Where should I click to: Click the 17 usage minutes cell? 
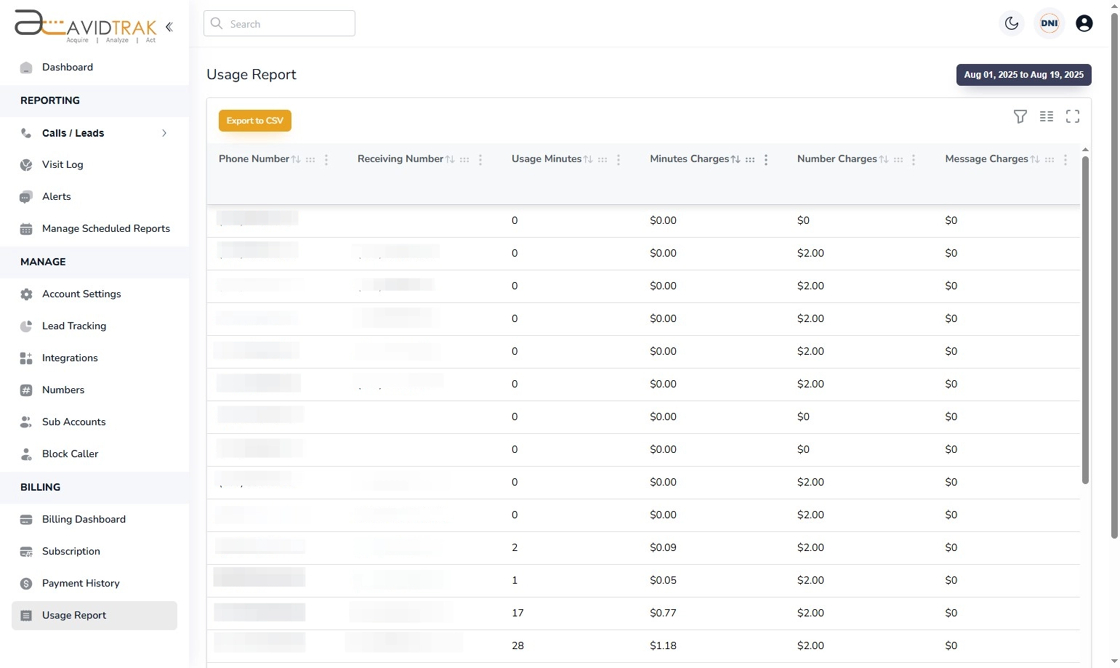coord(518,613)
